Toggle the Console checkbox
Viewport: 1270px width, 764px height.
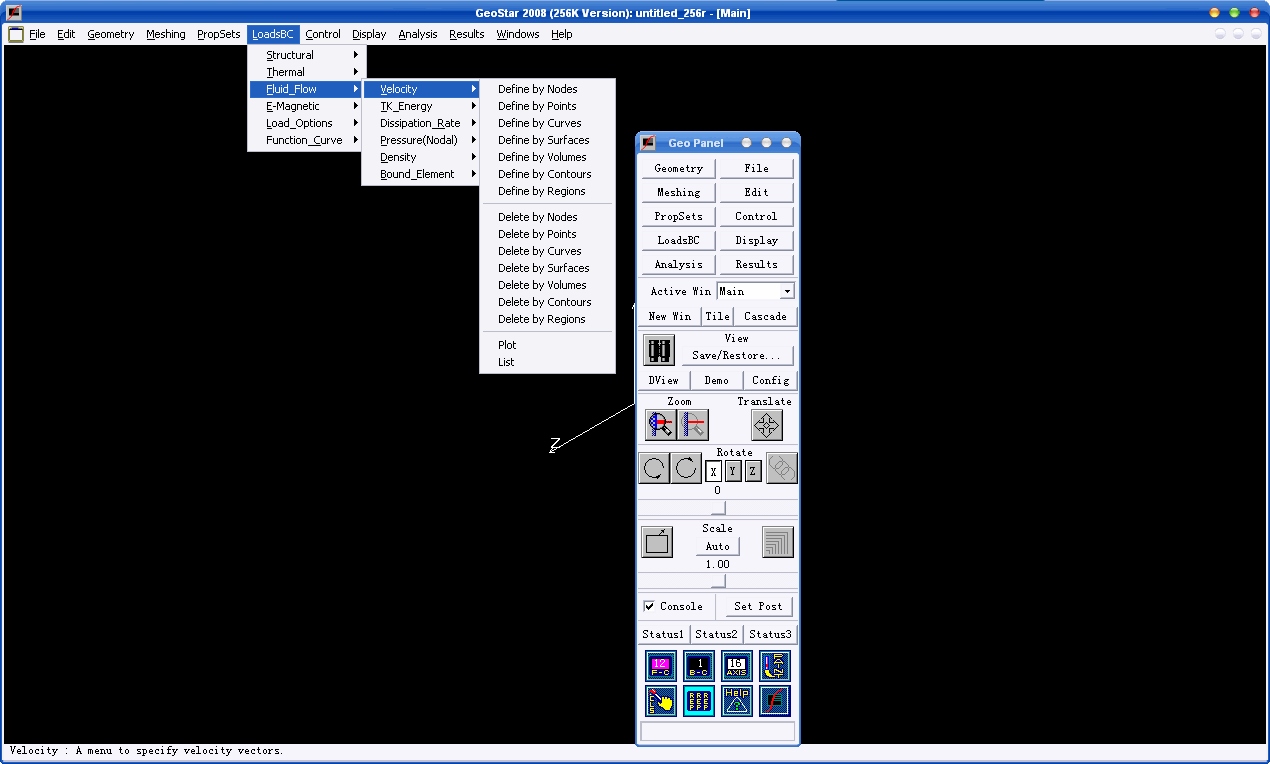click(x=649, y=606)
